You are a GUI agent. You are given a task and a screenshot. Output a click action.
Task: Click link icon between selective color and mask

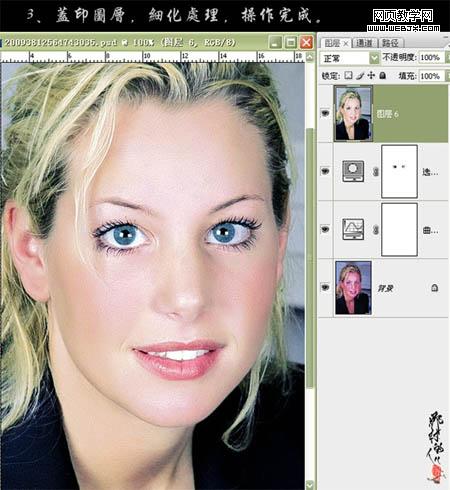[376, 172]
